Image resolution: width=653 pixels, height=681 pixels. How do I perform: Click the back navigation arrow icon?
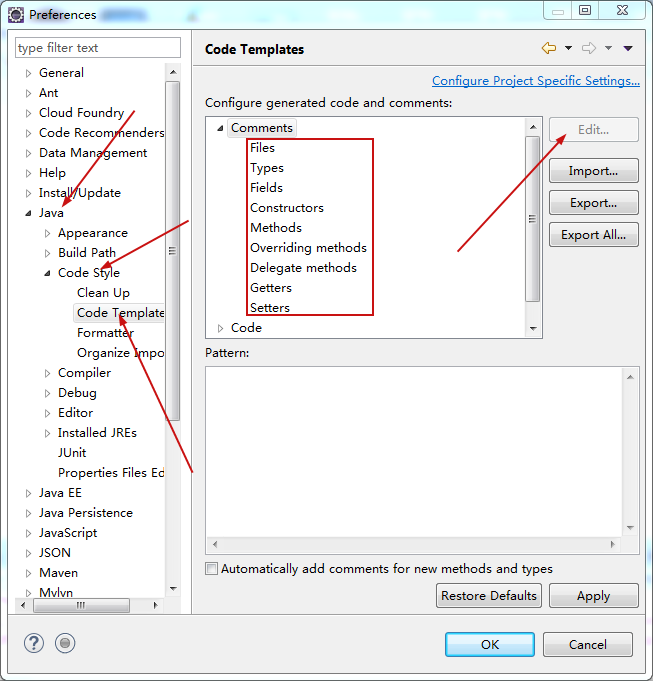pyautogui.click(x=548, y=48)
